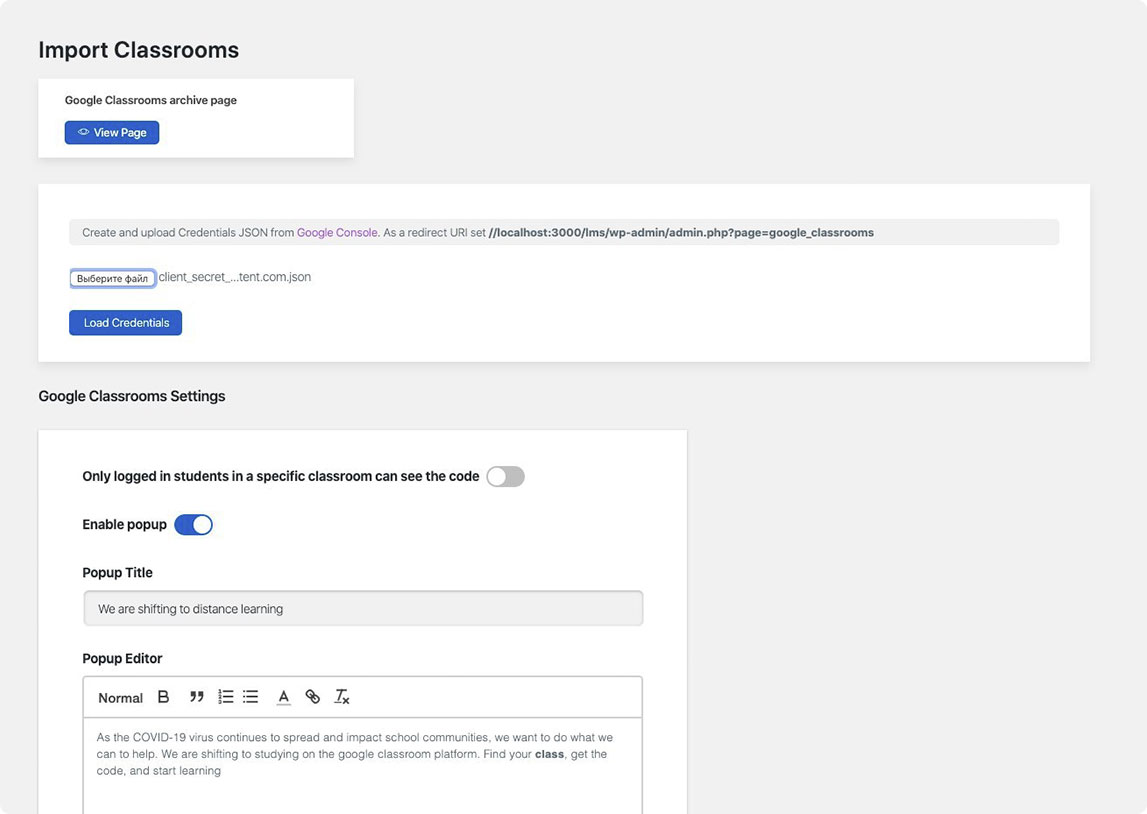Screen dimensions: 1147x814
Task: Click the Load Credentials button
Action: pos(125,323)
